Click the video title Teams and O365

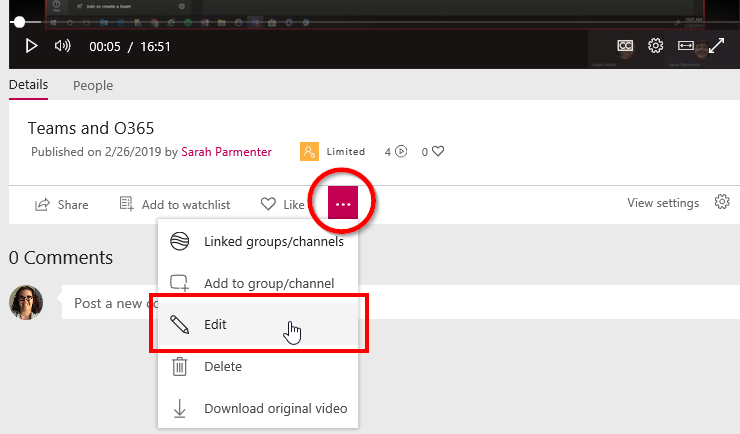[x=91, y=128]
